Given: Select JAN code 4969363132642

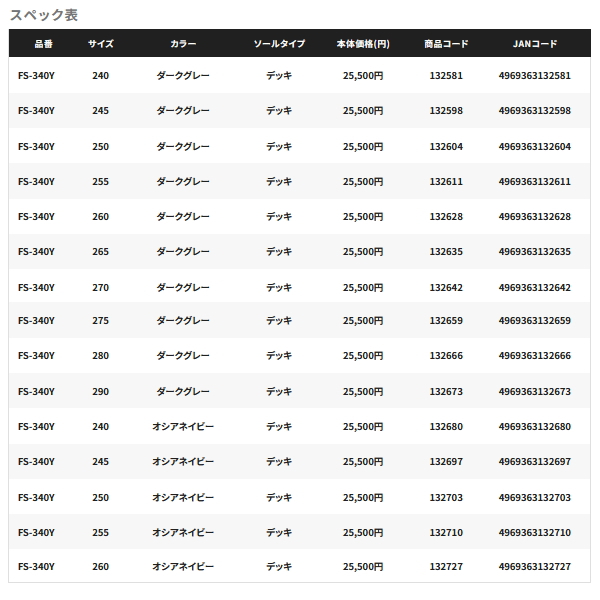Looking at the screenshot, I should coord(535,287).
